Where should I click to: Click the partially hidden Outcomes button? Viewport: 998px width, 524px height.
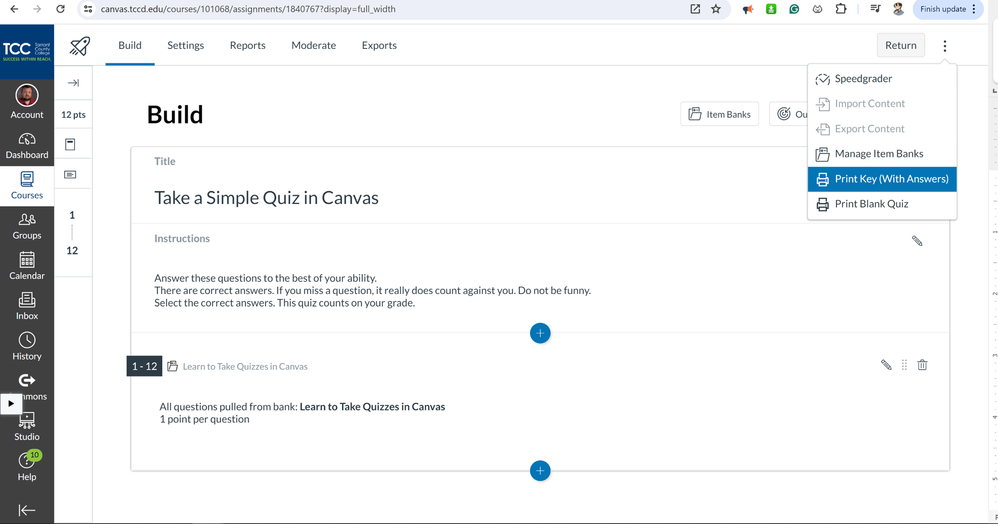(x=789, y=114)
